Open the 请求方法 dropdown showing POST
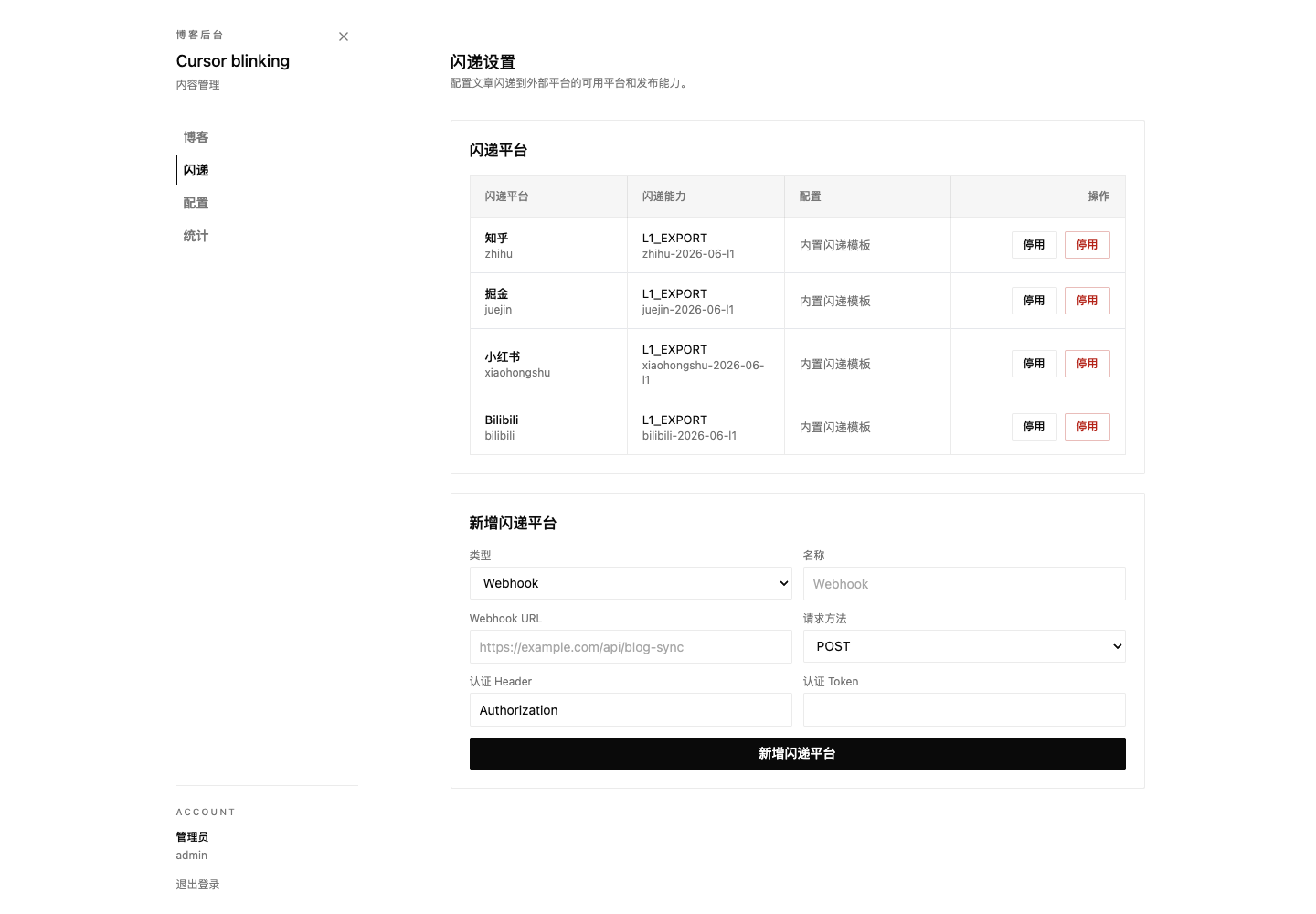The image size is (1316, 914). coord(964,646)
